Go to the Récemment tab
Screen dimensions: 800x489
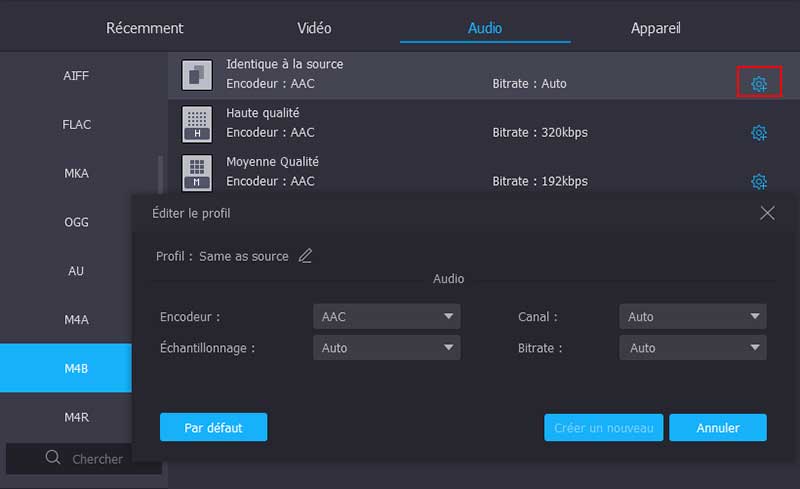pos(145,28)
